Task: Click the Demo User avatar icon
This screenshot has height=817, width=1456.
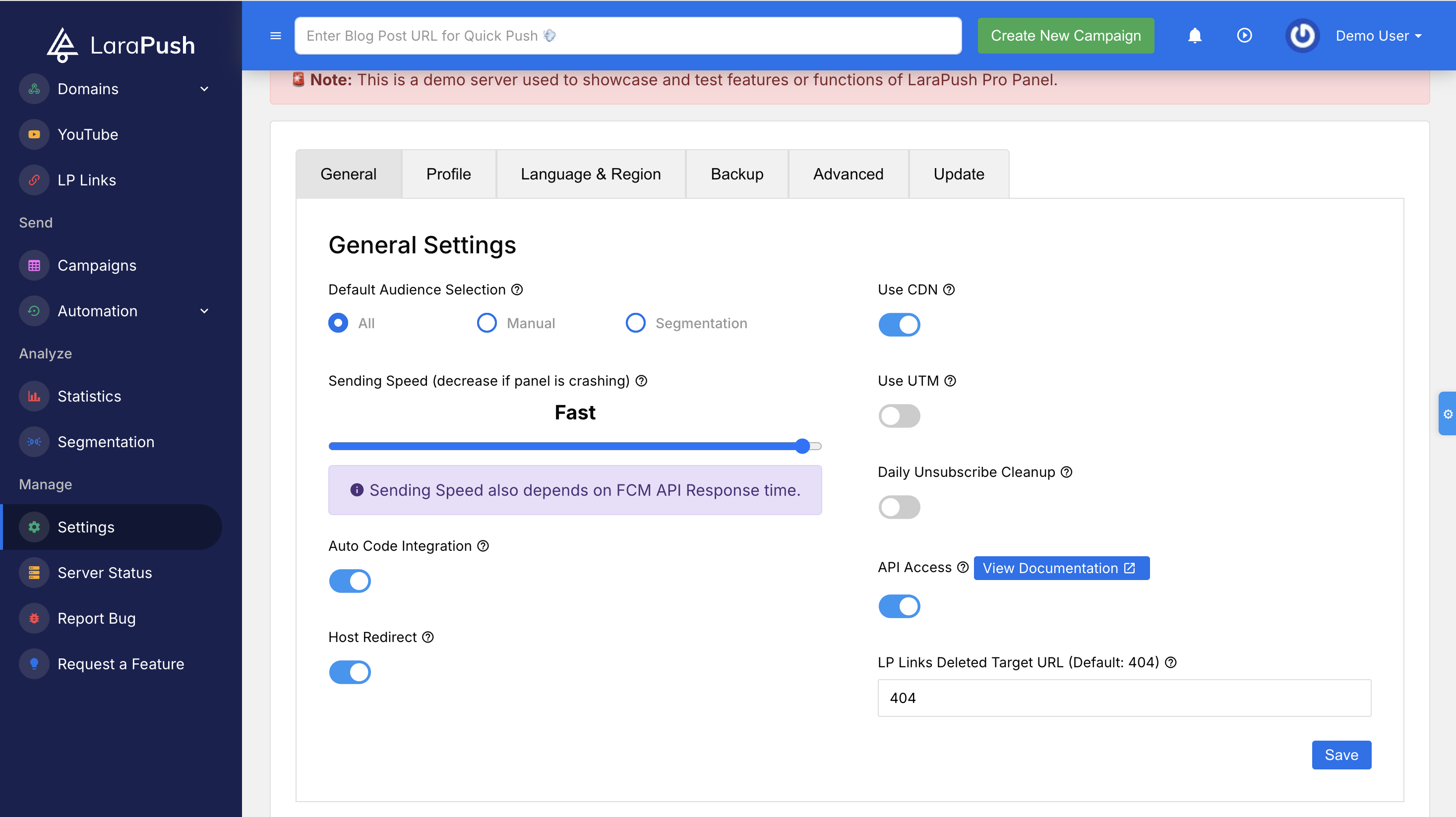Action: tap(1302, 36)
